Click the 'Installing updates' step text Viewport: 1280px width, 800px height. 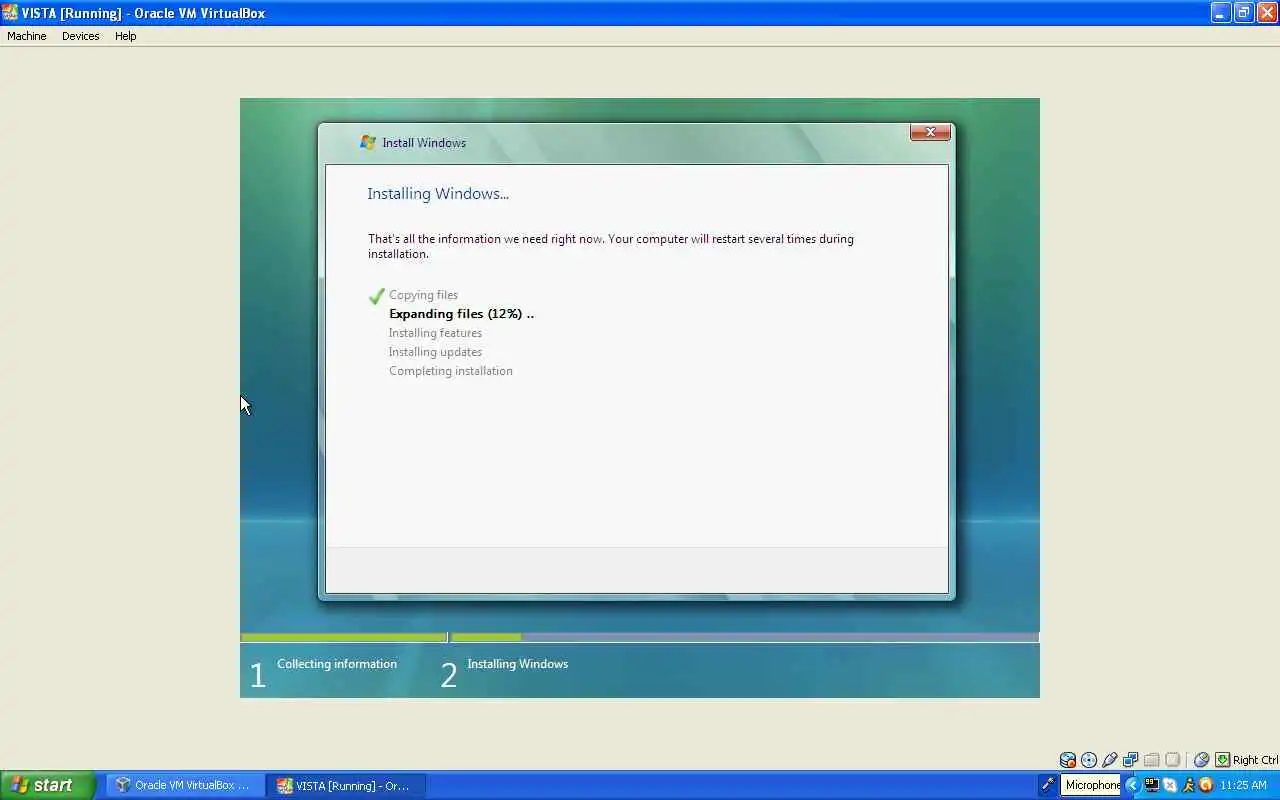click(x=435, y=352)
